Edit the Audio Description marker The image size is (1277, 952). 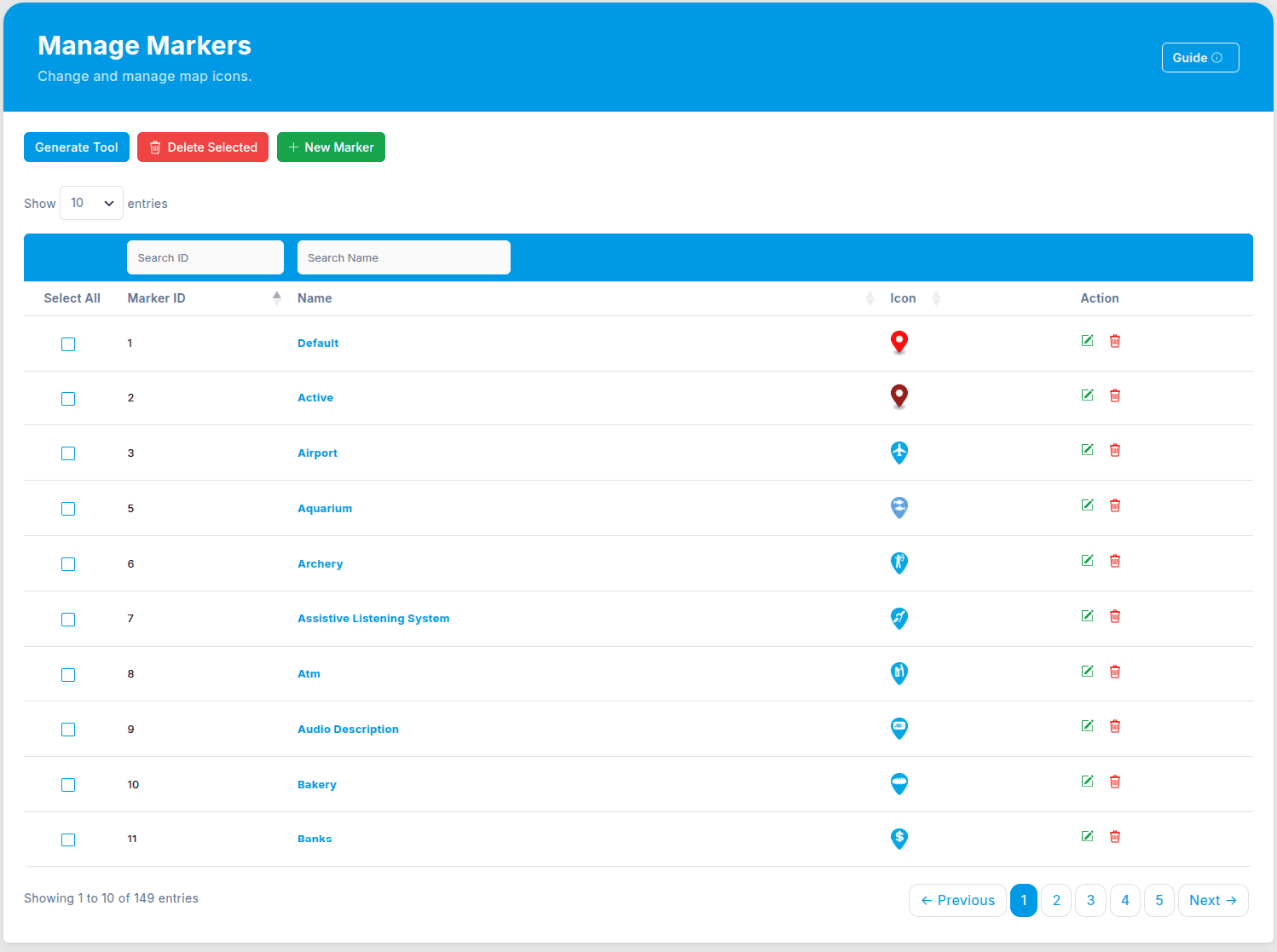(1087, 726)
